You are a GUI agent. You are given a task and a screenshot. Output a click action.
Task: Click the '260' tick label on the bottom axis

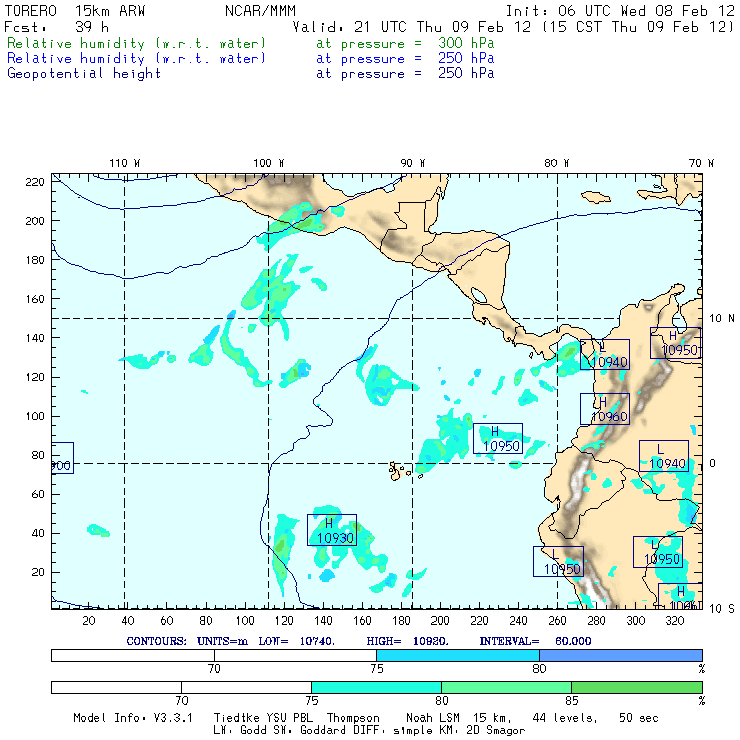pyautogui.click(x=557, y=621)
